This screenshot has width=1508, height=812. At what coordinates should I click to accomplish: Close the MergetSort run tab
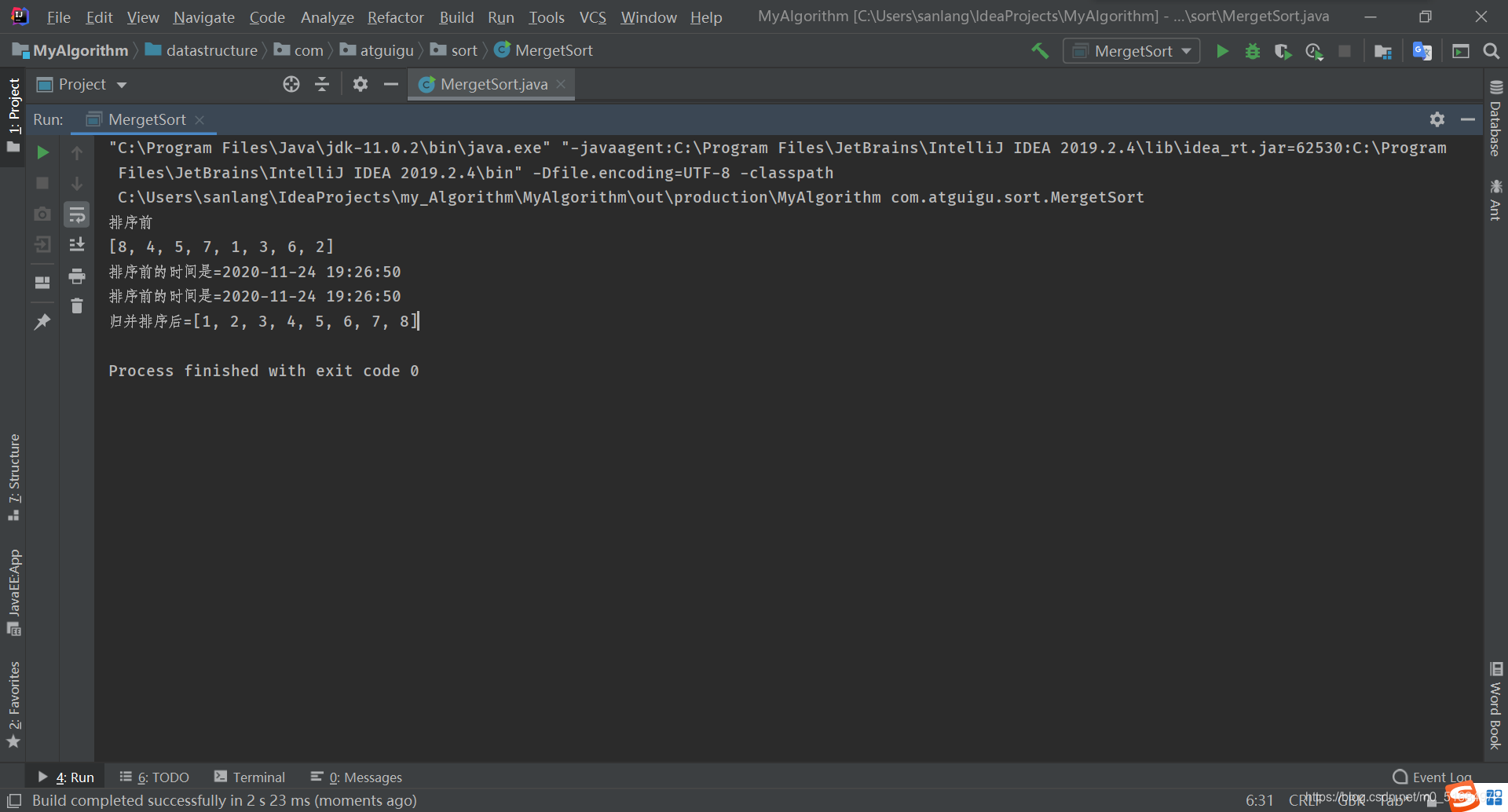click(199, 119)
